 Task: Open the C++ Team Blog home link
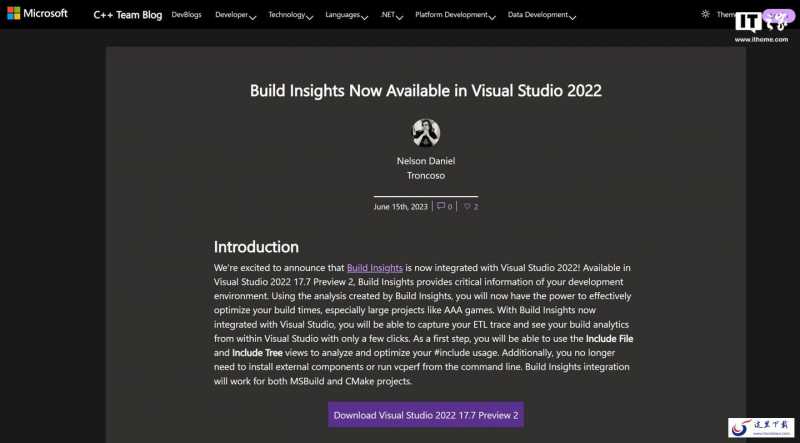(x=128, y=15)
